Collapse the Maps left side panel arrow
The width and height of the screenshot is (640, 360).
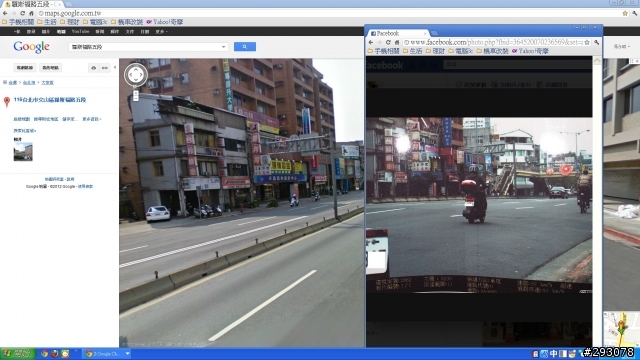tap(115, 67)
